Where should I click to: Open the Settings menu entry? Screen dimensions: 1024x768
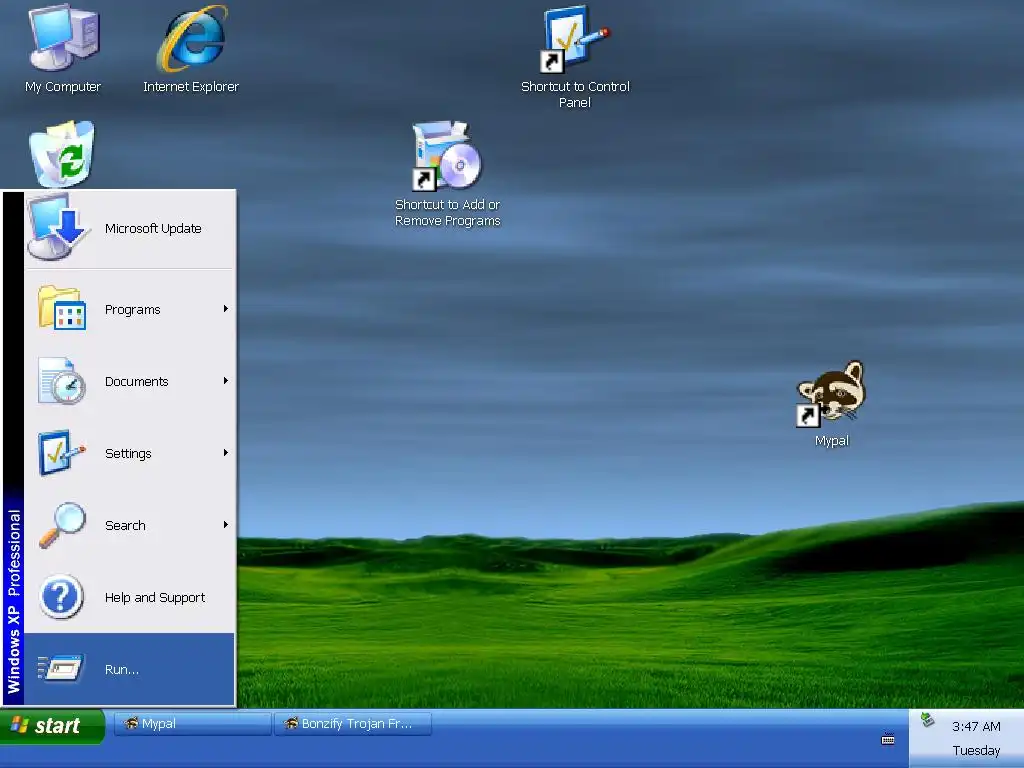129,453
